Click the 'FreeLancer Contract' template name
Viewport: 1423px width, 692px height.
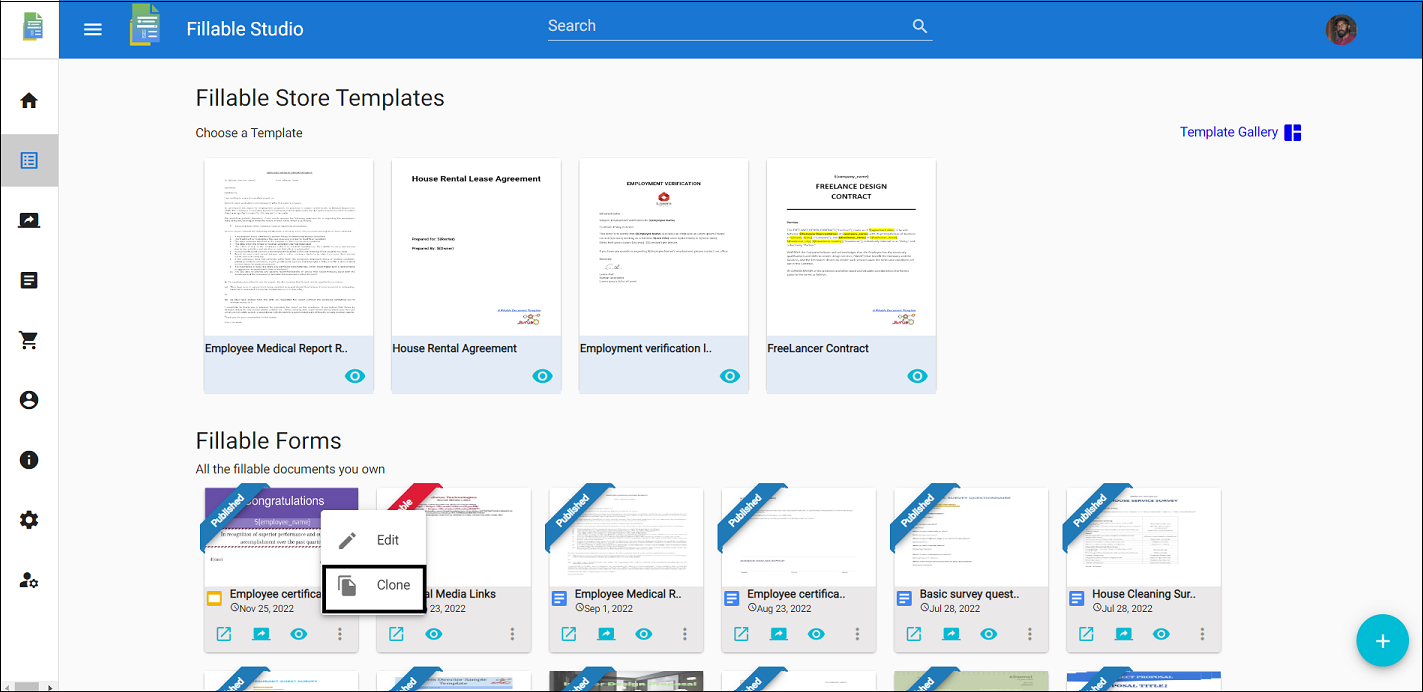[818, 348]
